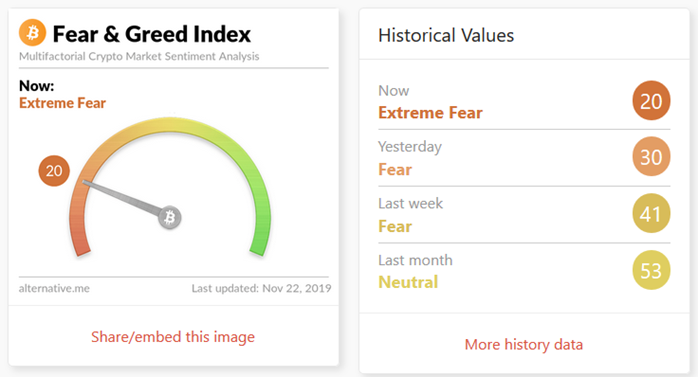Click the alternative.me source text
The image size is (698, 377).
(x=54, y=288)
